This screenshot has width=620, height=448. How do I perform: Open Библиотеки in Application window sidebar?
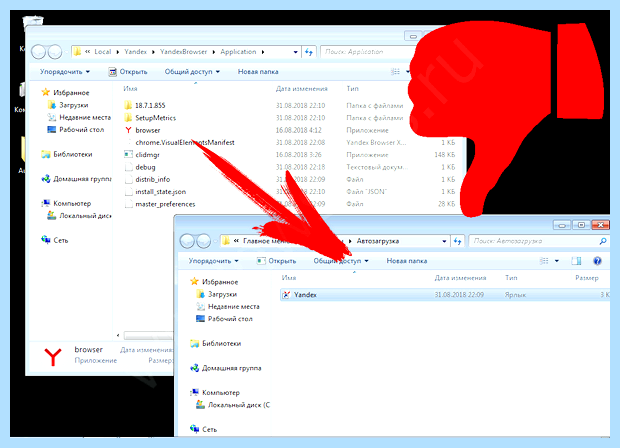click(67, 154)
